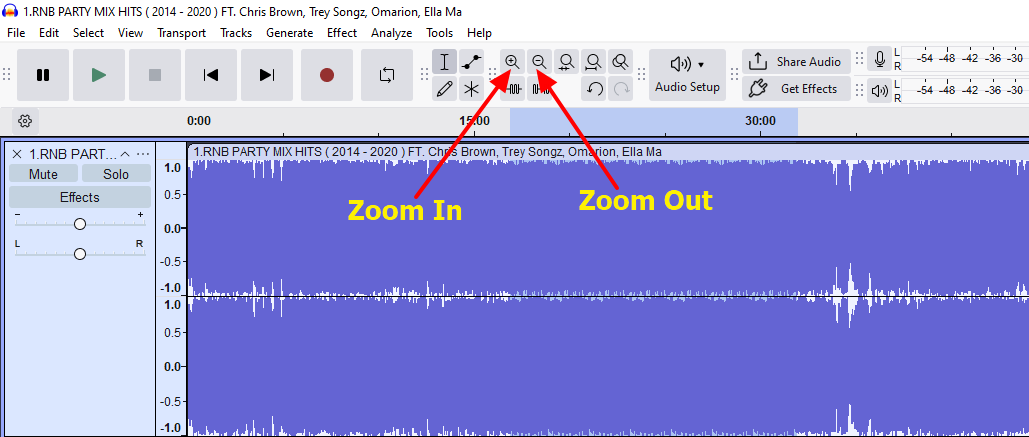Screen dimensions: 1029x437
Task: Select the Selection (I-beam) tool
Action: pyautogui.click(x=444, y=62)
